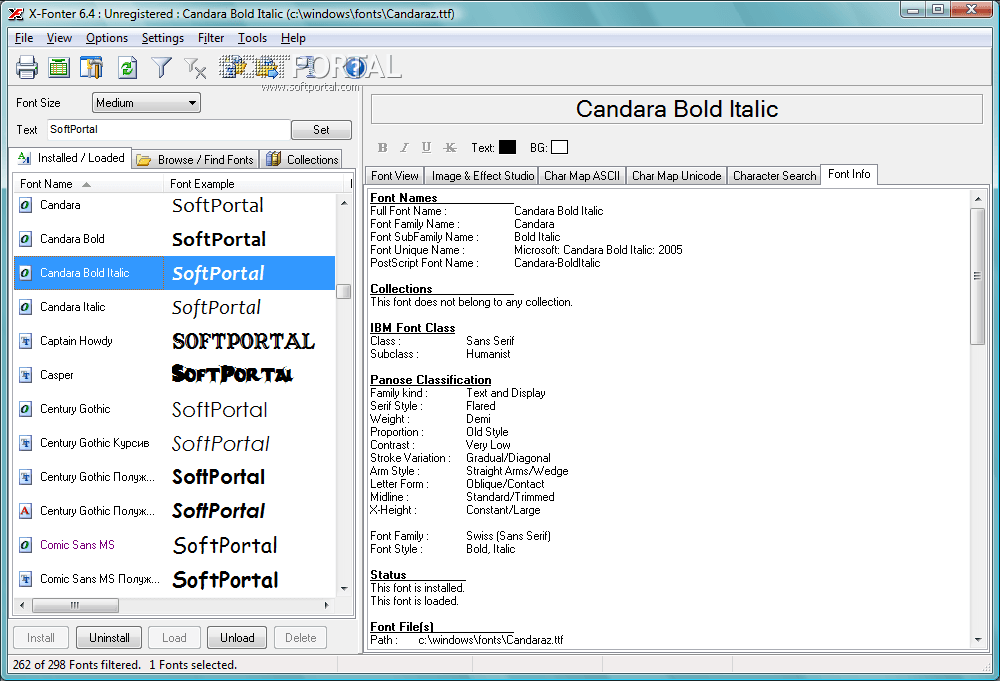
Task: Open the File menu
Action: click(x=24, y=38)
